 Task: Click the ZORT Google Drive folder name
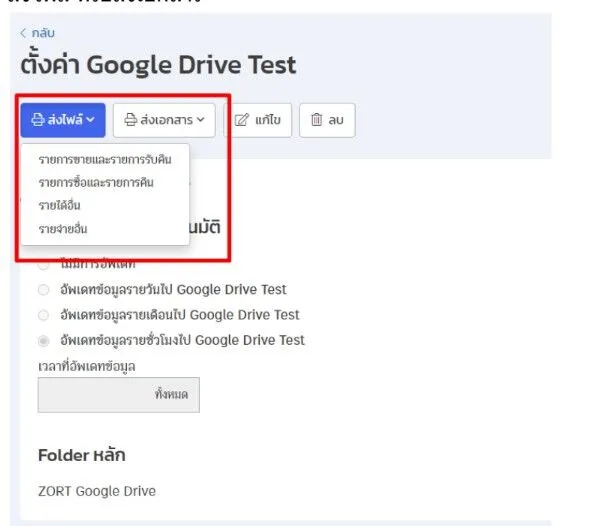[x=97, y=491]
